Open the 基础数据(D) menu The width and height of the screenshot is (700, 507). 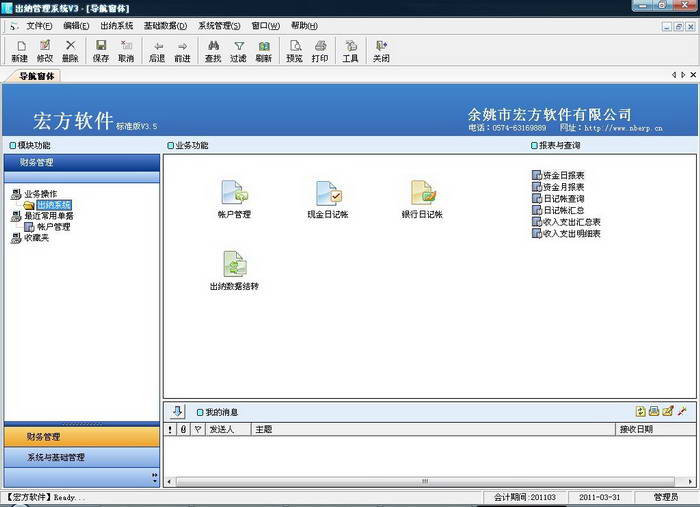[x=166, y=26]
